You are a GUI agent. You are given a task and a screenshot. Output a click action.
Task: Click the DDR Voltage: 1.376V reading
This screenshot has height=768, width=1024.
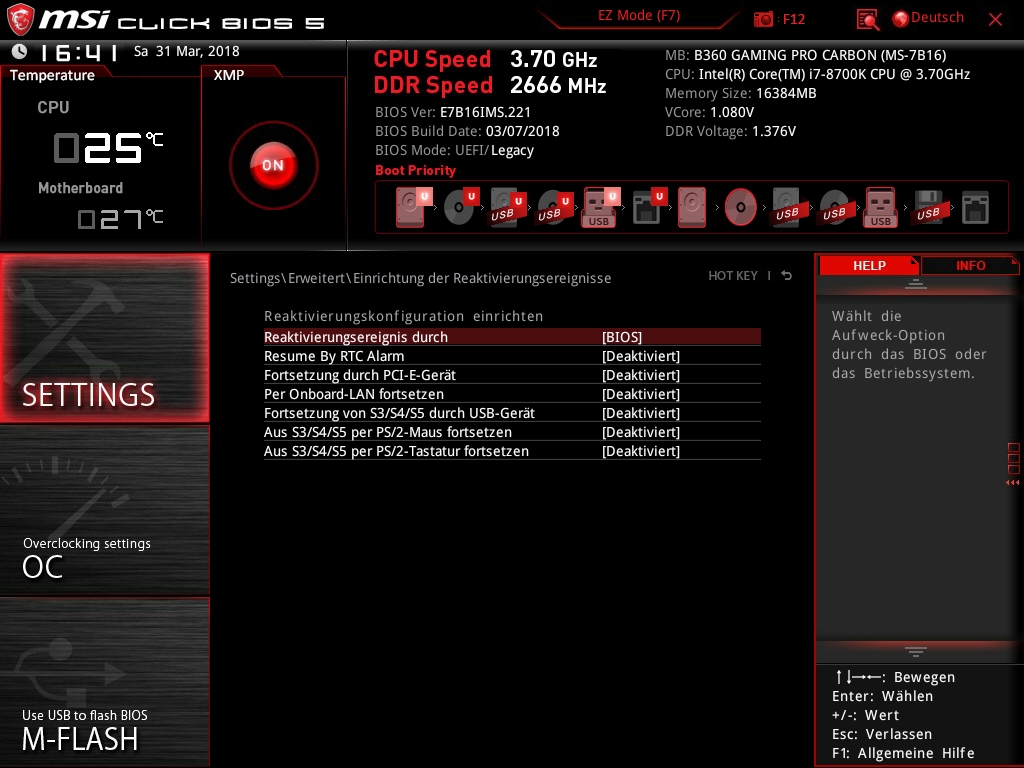click(x=730, y=131)
